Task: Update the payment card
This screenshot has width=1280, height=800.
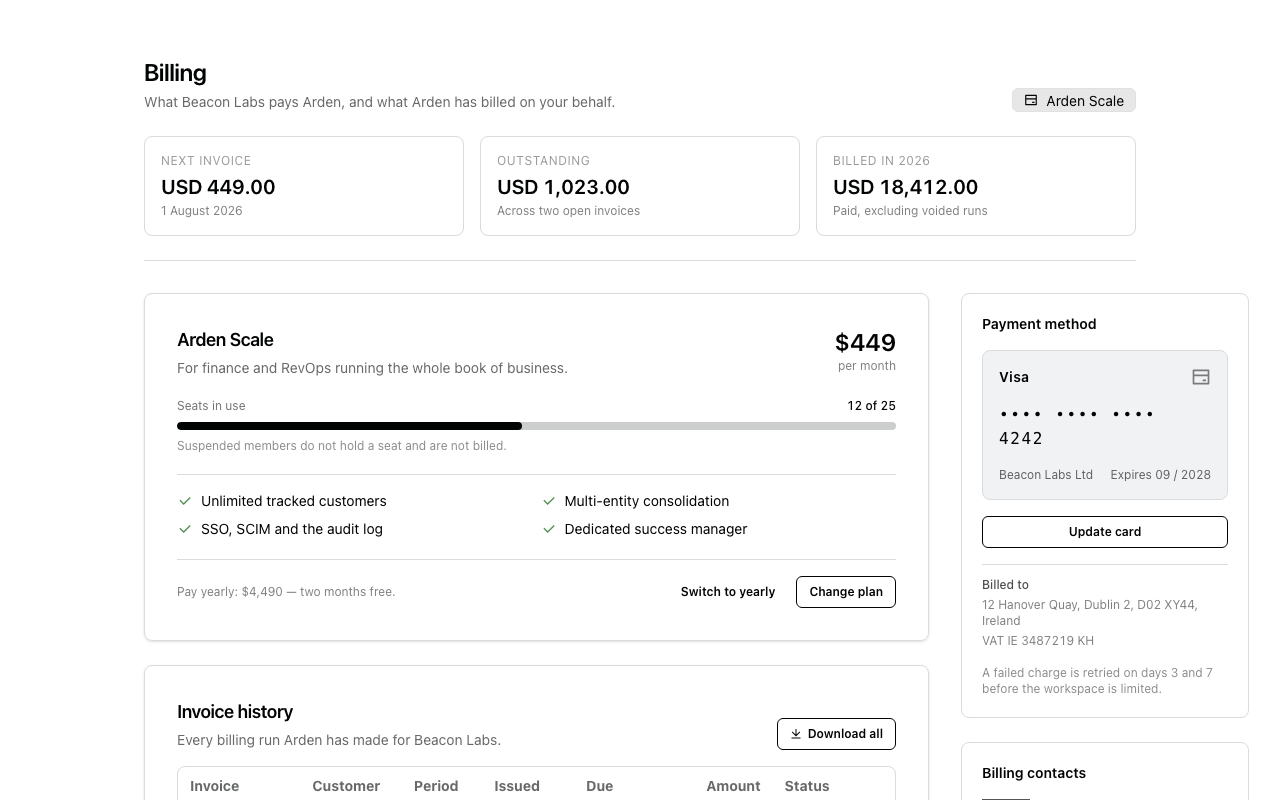Action: pyautogui.click(x=1105, y=532)
